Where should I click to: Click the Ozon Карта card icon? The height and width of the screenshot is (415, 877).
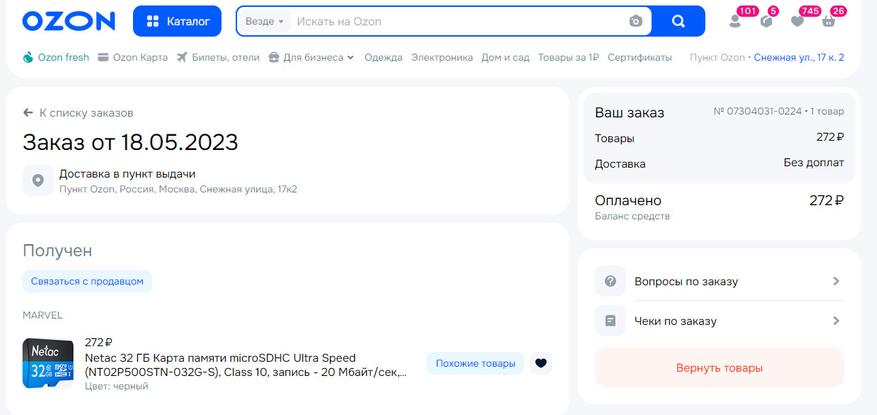coord(103,57)
